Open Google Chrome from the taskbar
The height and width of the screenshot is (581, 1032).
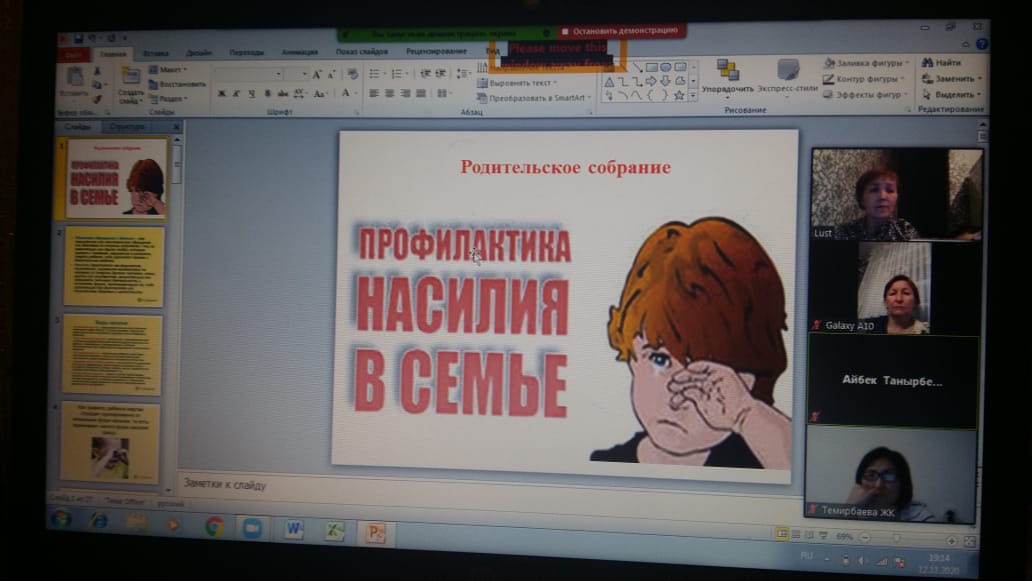pos(214,526)
